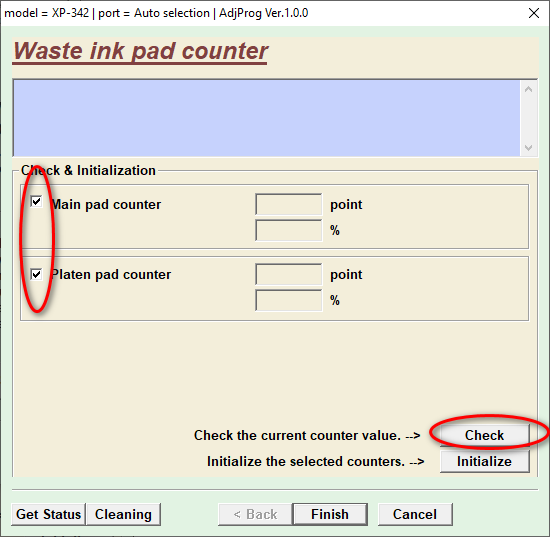Click the log area's scroll down arrow
Screen dimensions: 550x537
(x=529, y=148)
